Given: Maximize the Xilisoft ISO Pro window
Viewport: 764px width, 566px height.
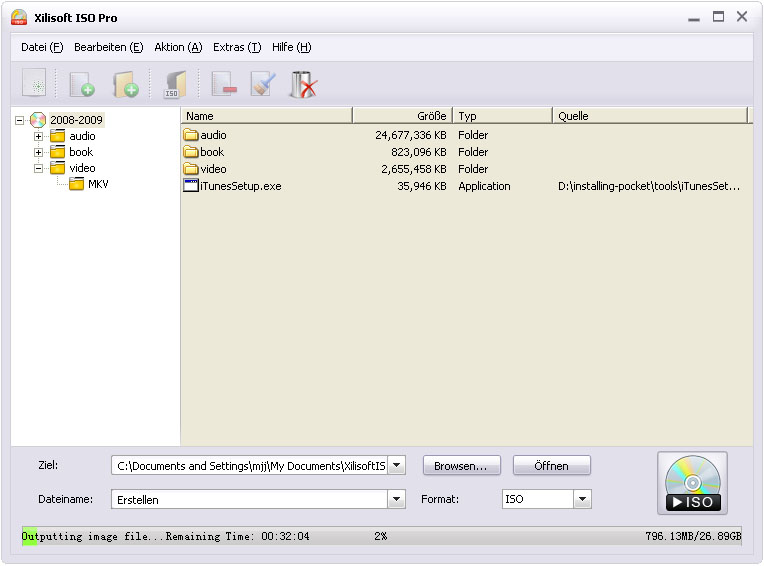Looking at the screenshot, I should click(x=718, y=17).
